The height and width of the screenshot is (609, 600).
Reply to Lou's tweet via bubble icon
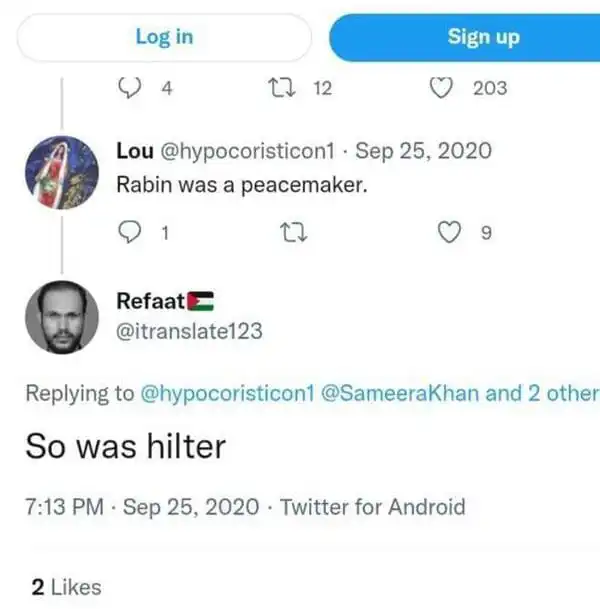tap(130, 233)
